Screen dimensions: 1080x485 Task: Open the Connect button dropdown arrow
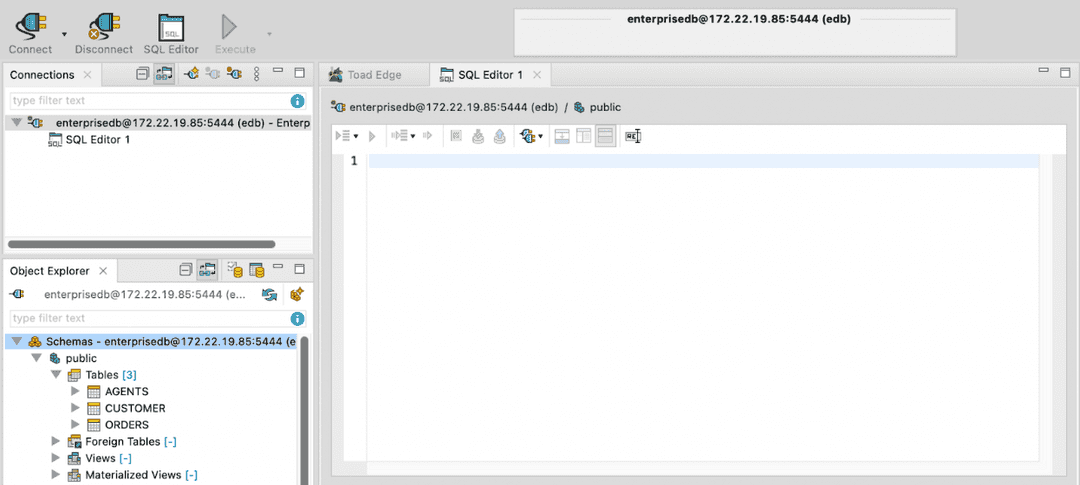click(x=65, y=33)
